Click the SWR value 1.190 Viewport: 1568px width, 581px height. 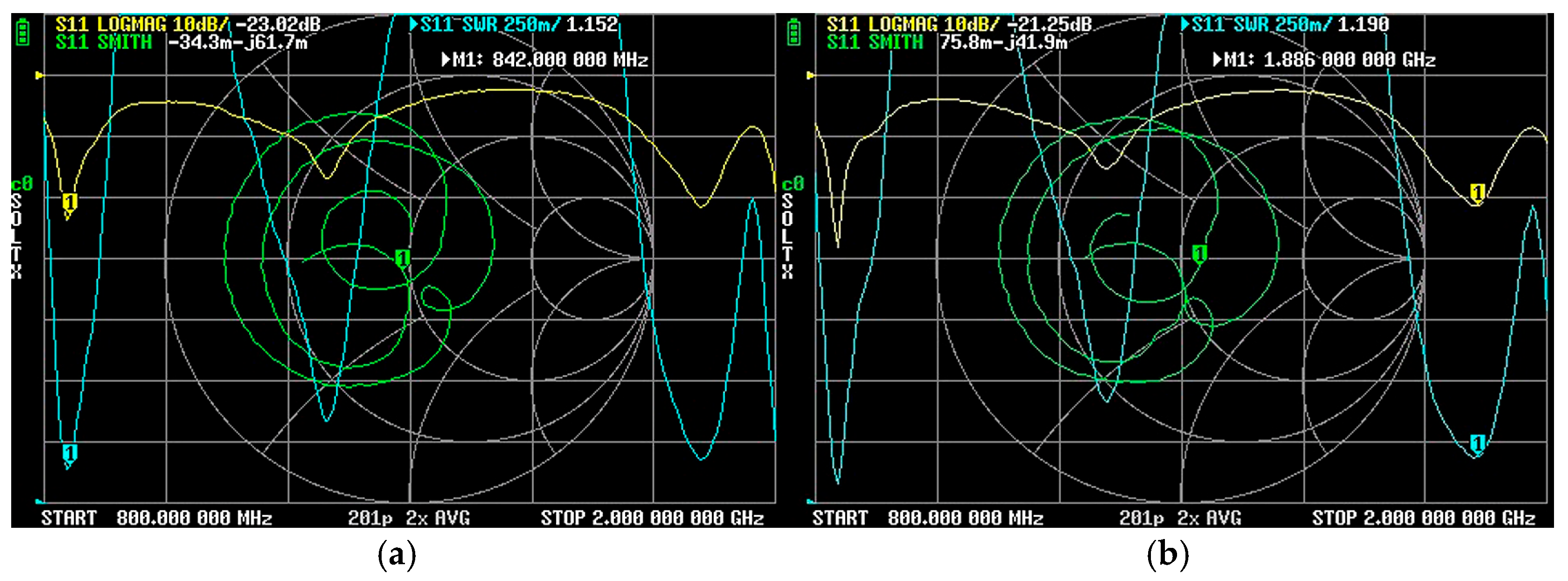pos(1364,24)
